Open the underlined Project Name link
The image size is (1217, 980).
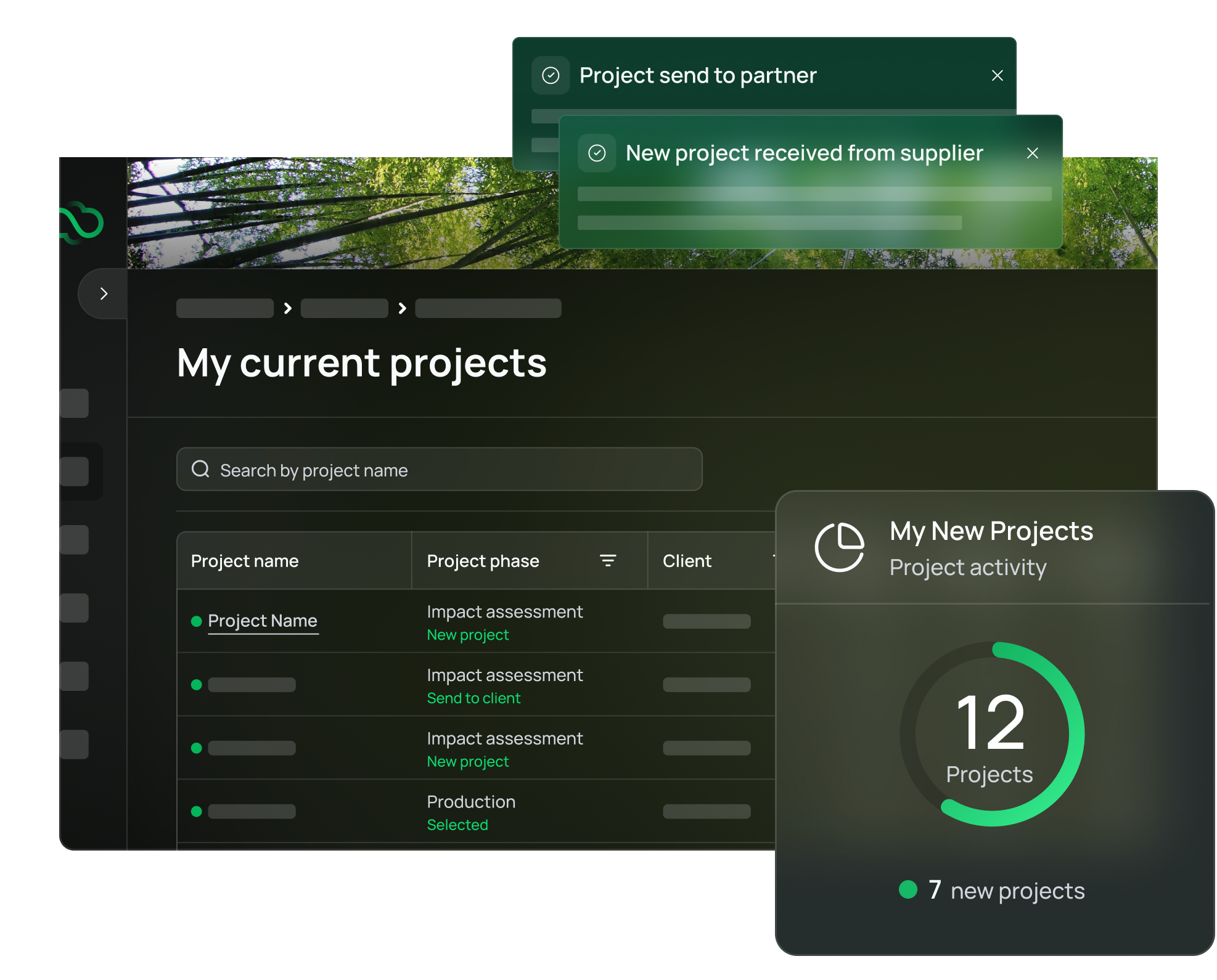point(263,621)
